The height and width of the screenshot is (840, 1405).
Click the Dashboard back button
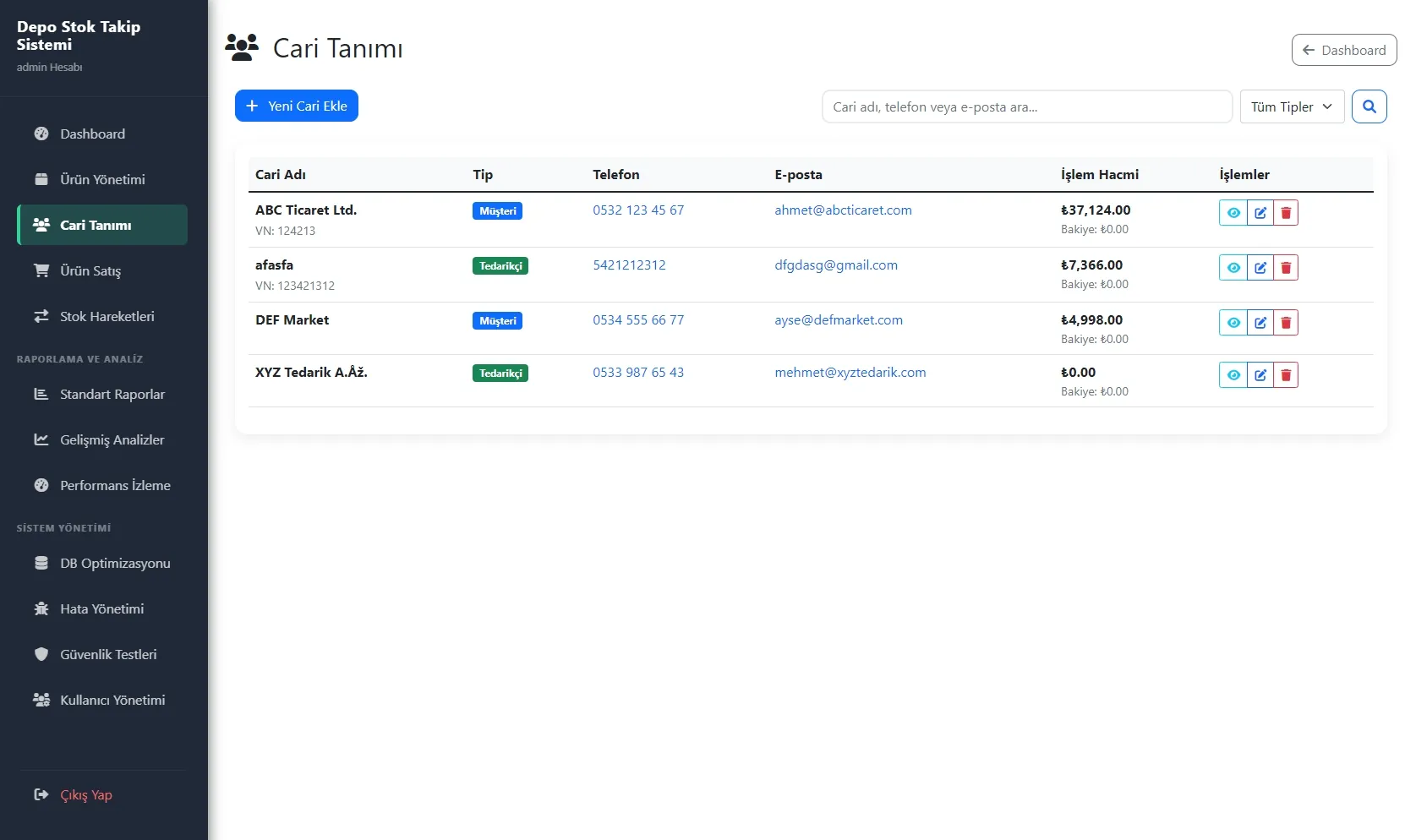tap(1343, 50)
